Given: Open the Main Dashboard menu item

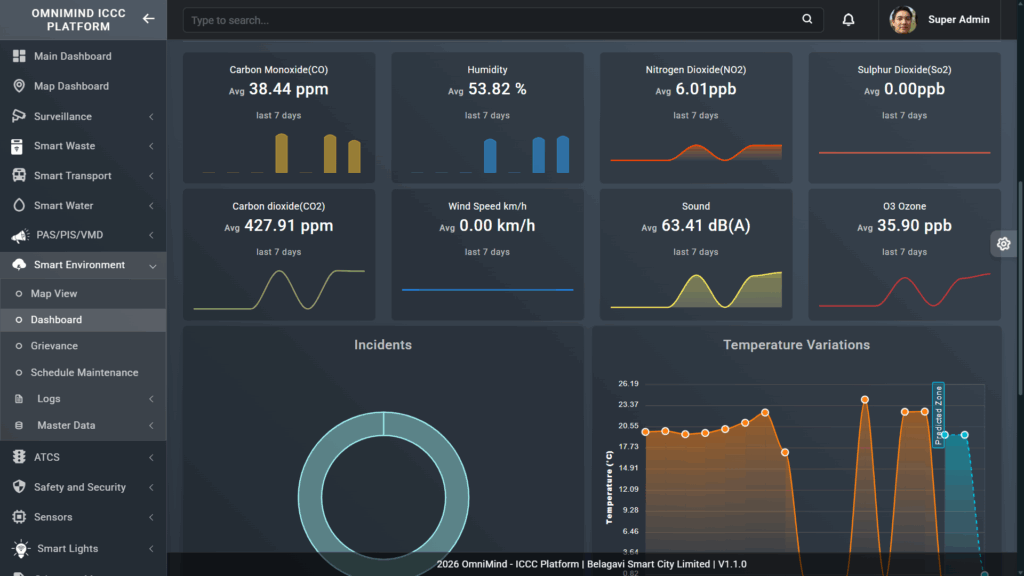Looking at the screenshot, I should click(x=72, y=57).
